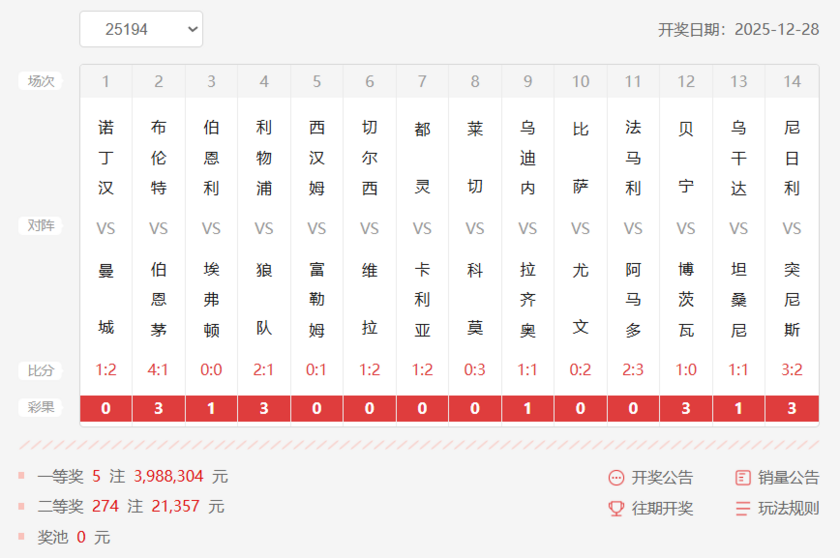Screen dimensions: 840x558
Task: Click home team 切尔西 in match 6
Action: [x=370, y=158]
